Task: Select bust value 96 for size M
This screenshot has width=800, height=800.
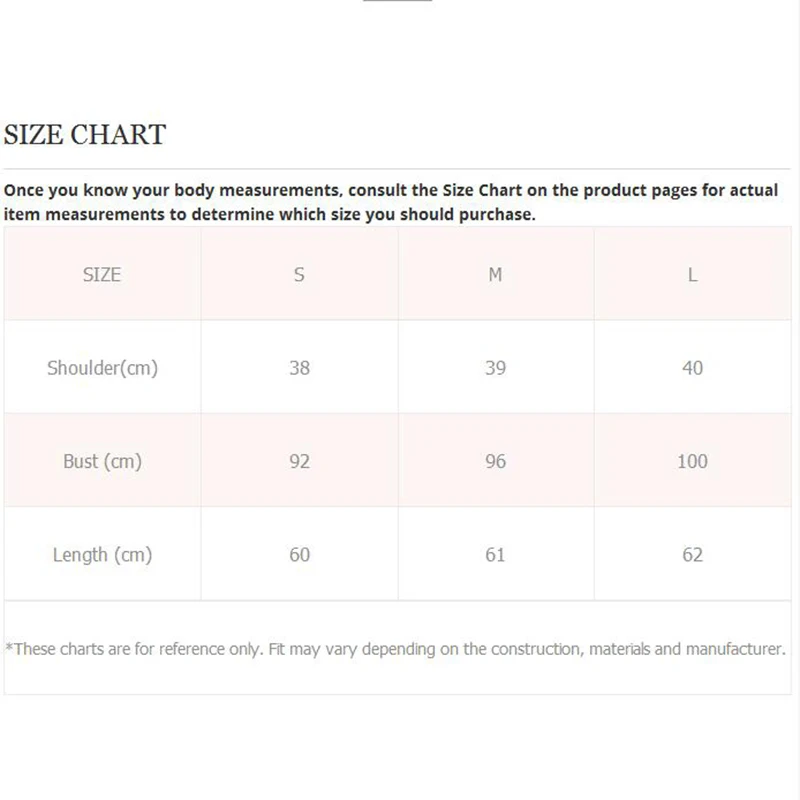Action: point(495,461)
